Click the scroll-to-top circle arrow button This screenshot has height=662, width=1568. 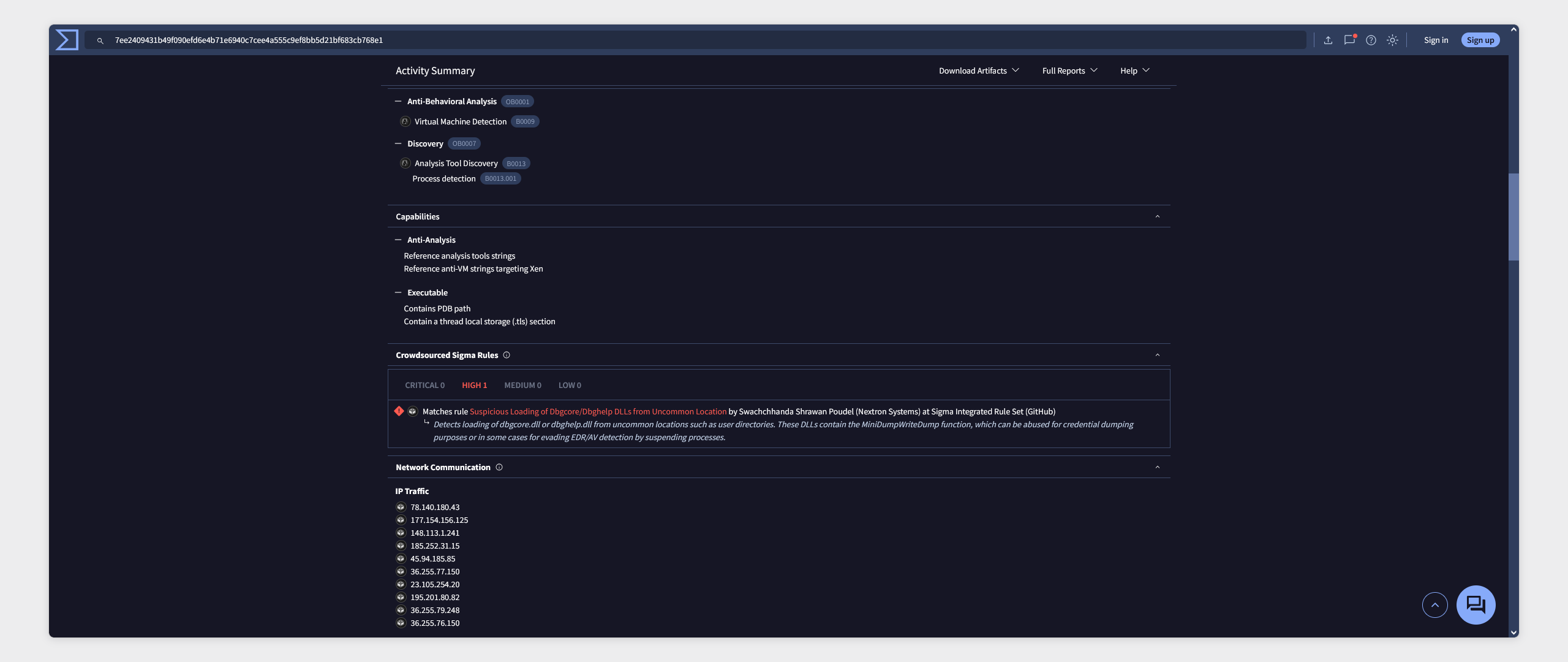(1434, 605)
